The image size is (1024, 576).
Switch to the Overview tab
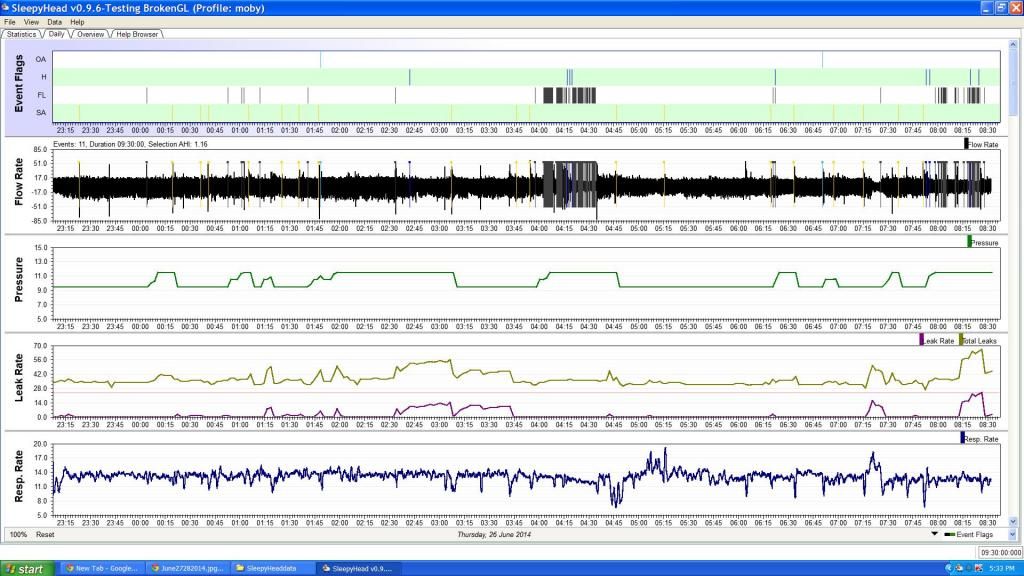90,34
